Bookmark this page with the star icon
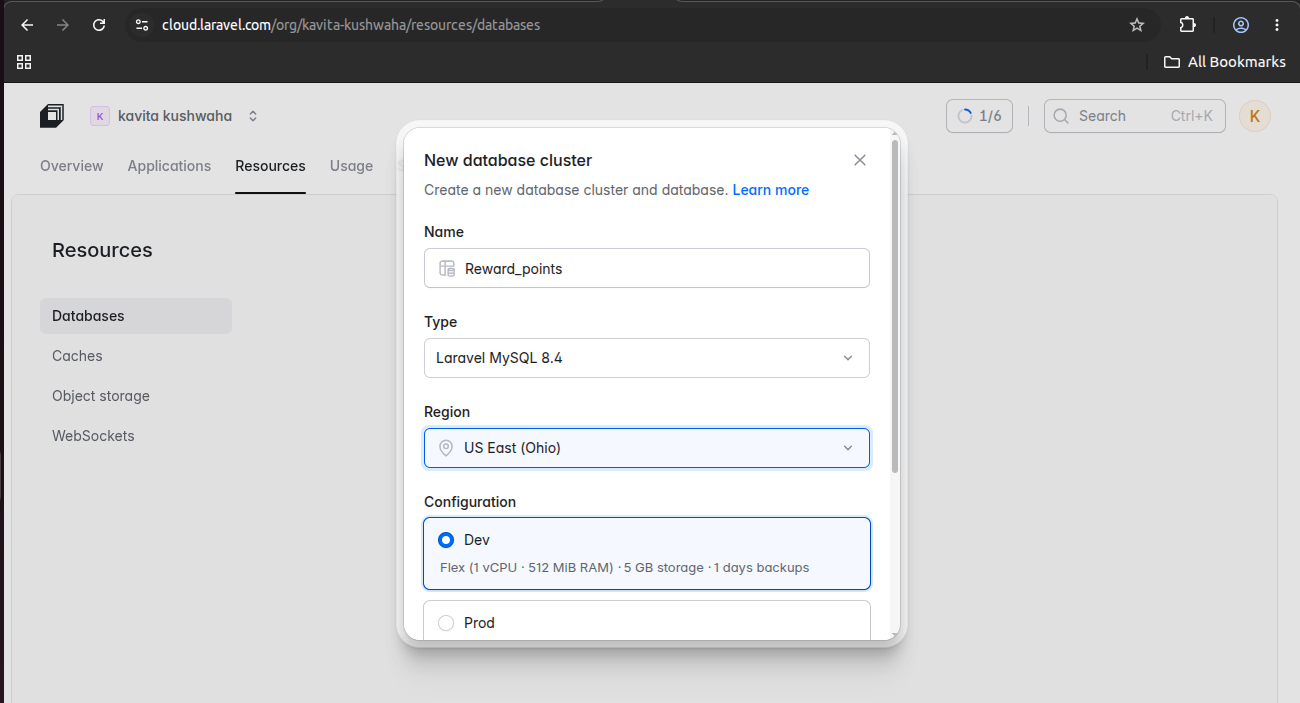The image size is (1300, 703). point(1137,25)
